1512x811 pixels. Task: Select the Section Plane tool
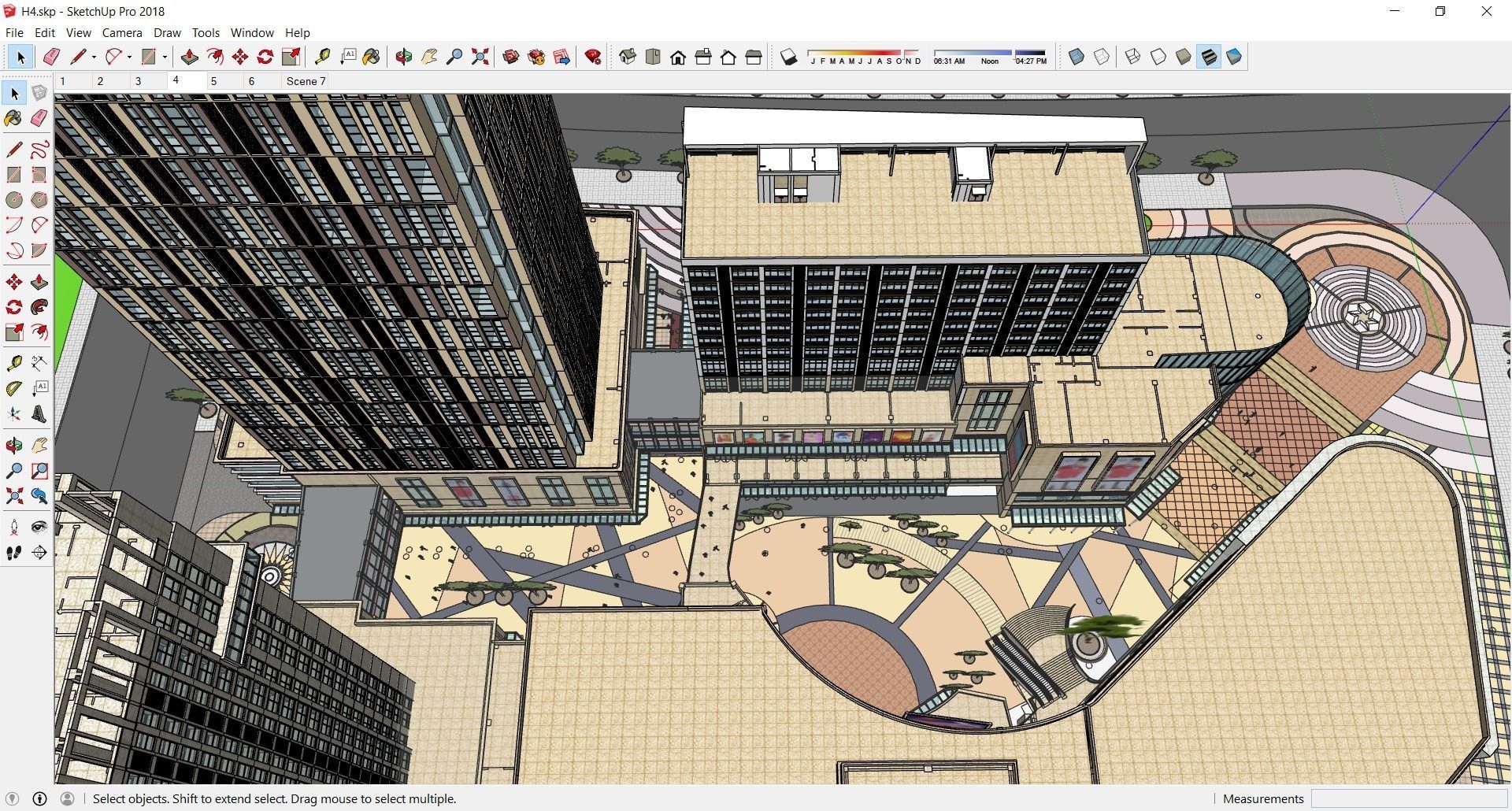(39, 553)
